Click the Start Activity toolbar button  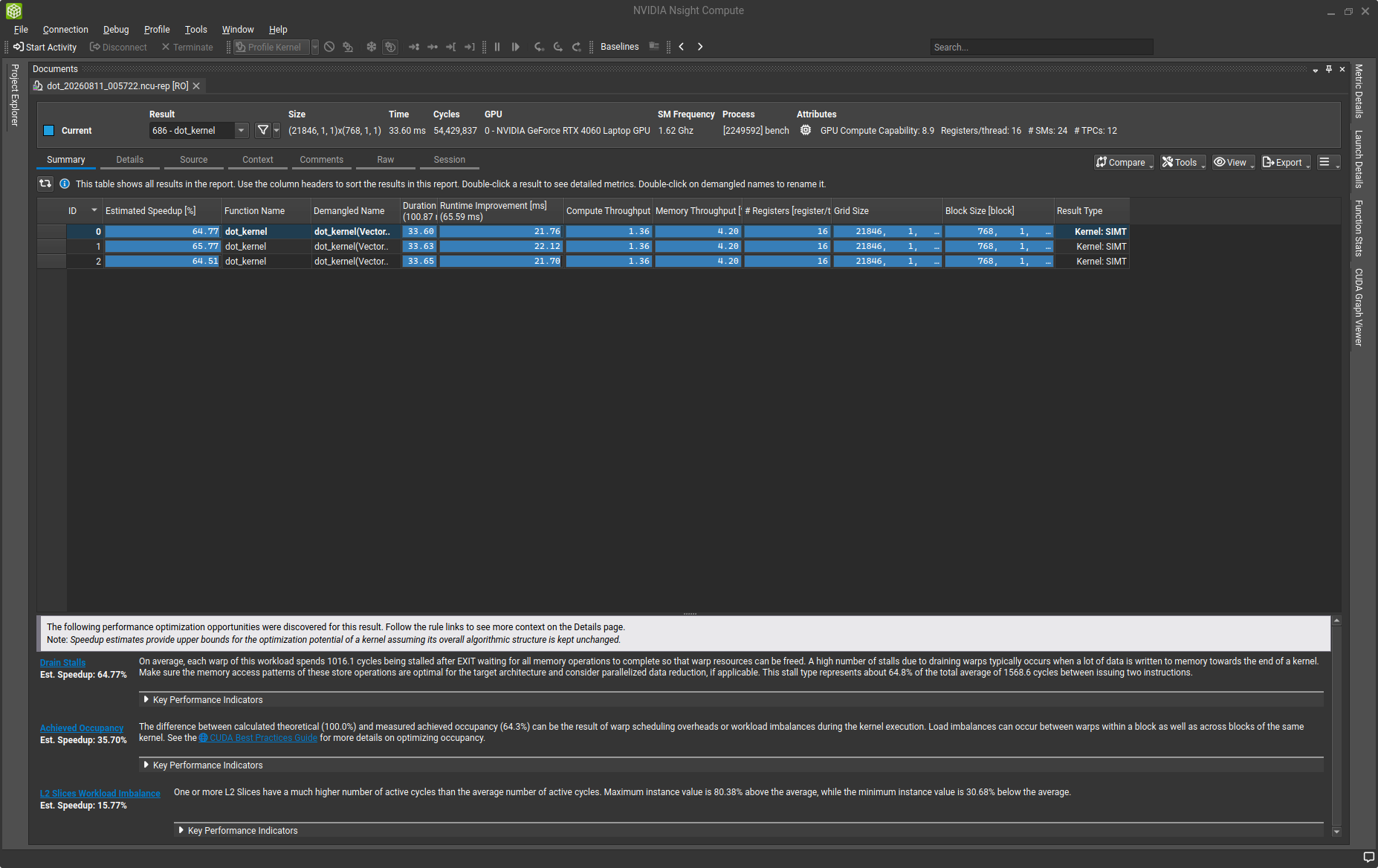45,47
